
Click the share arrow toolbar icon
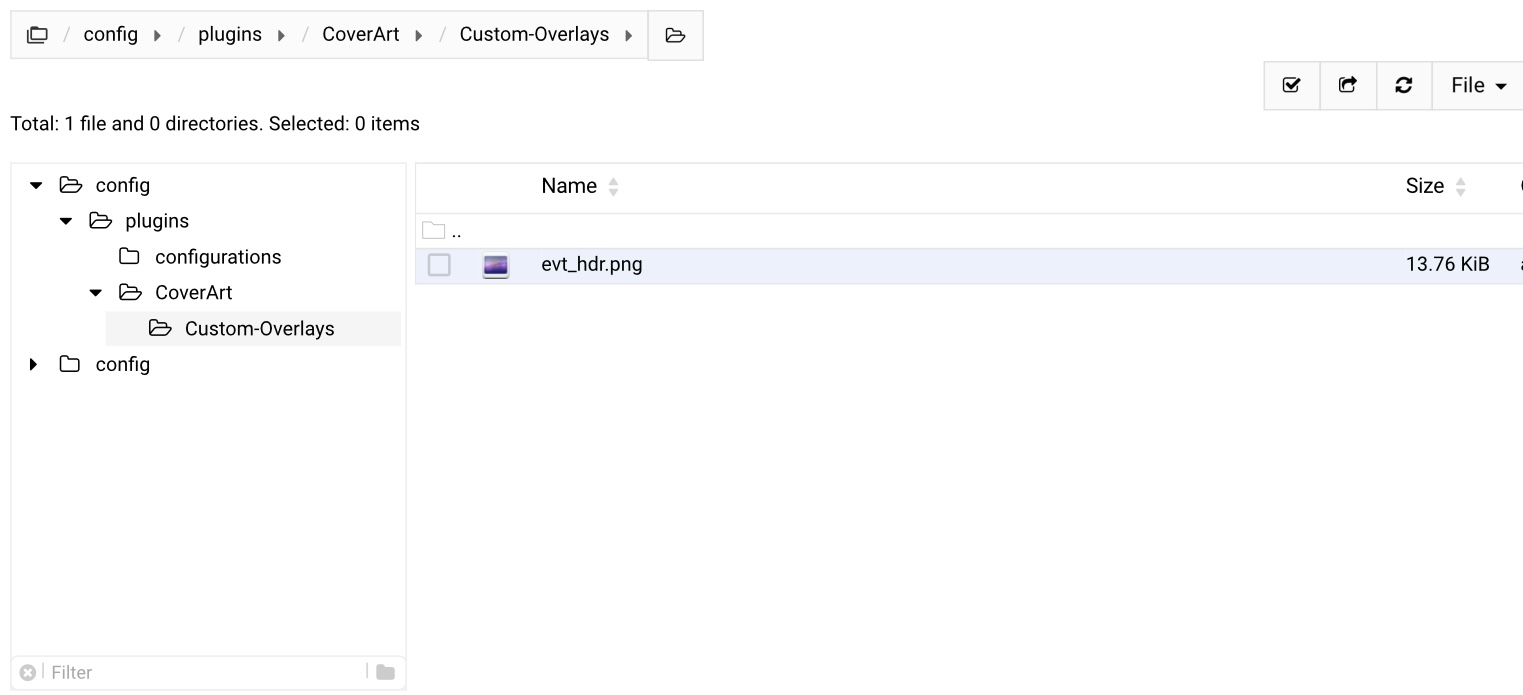[x=1348, y=86]
